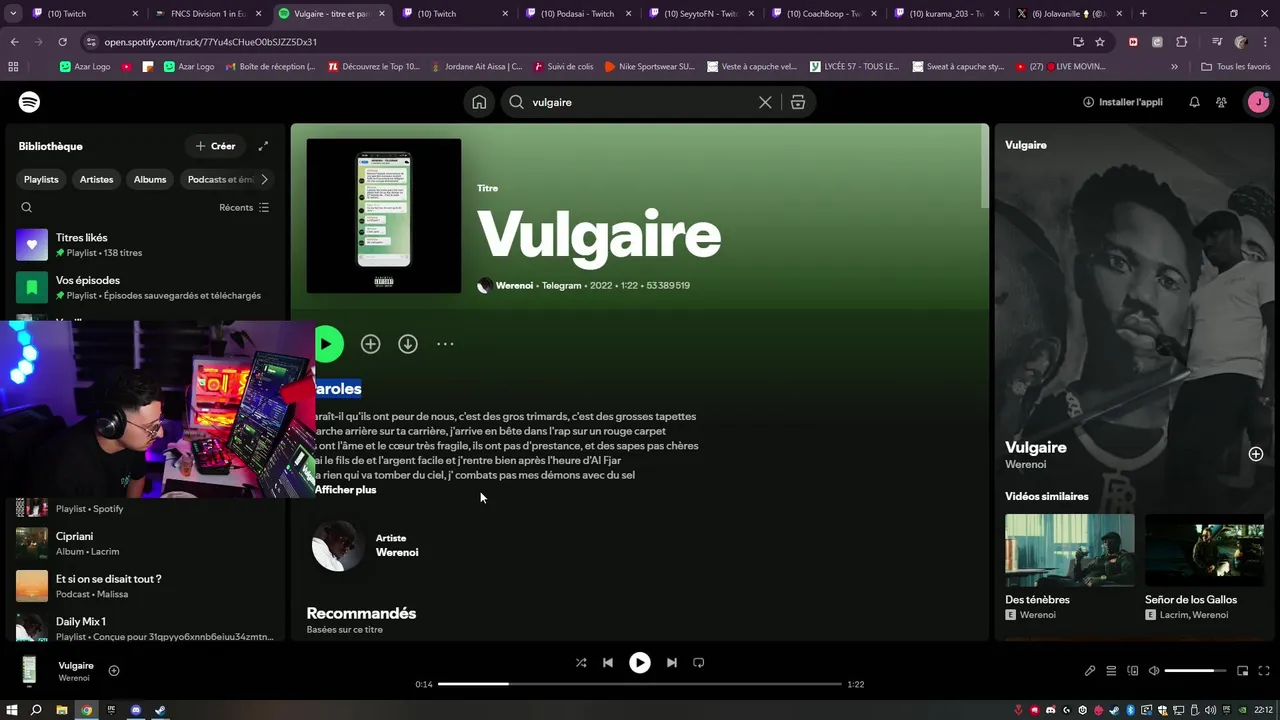1280x720 pixels.
Task: Open the Chrome media control icon
Action: tap(1217, 42)
